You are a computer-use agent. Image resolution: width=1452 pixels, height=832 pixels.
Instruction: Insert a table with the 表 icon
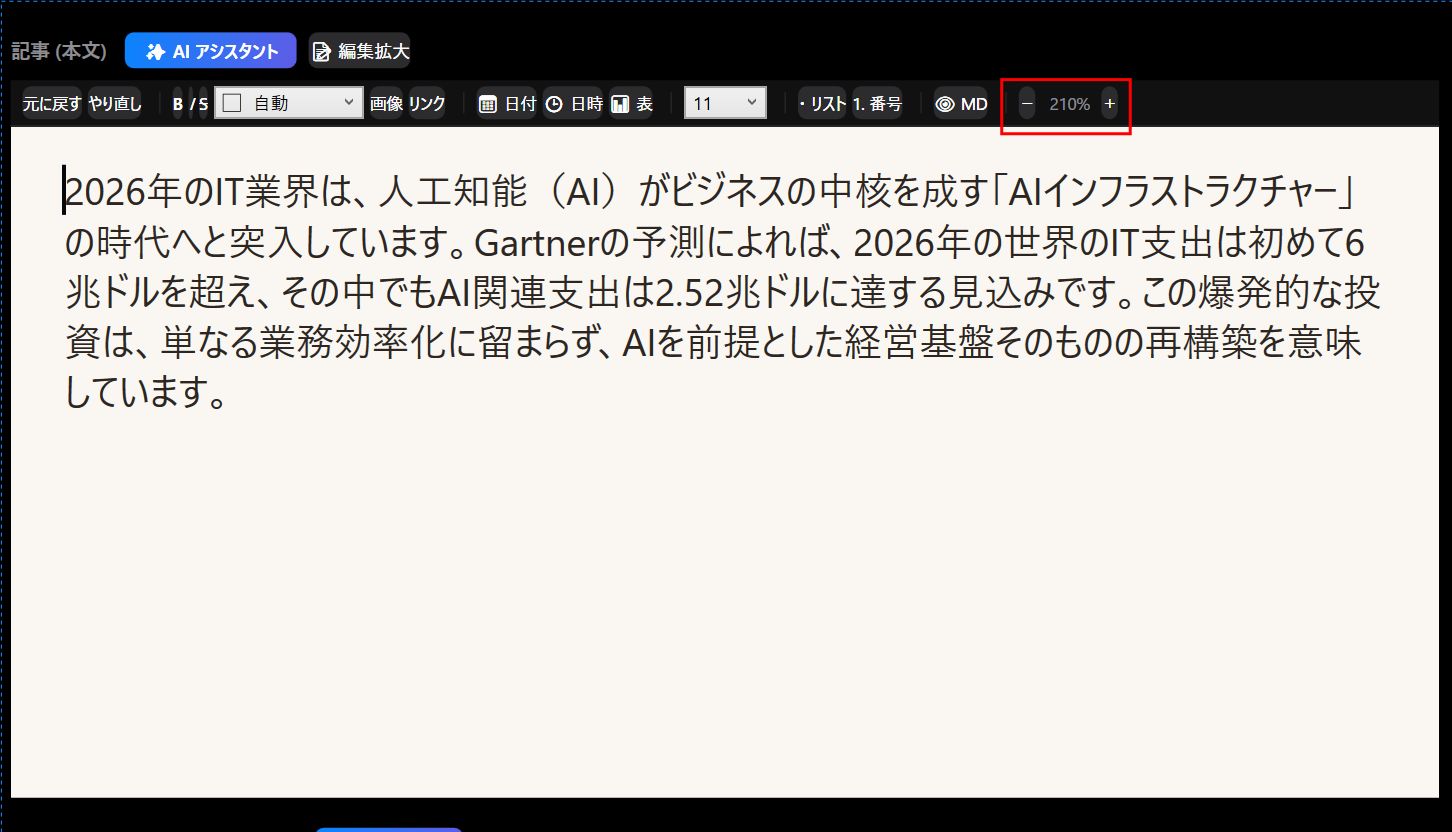click(634, 102)
